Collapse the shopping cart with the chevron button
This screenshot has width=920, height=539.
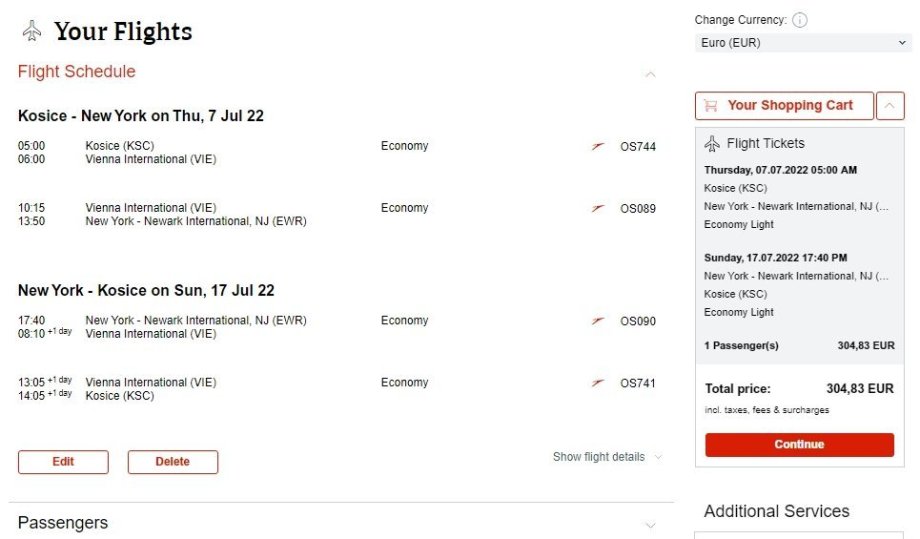pos(890,106)
